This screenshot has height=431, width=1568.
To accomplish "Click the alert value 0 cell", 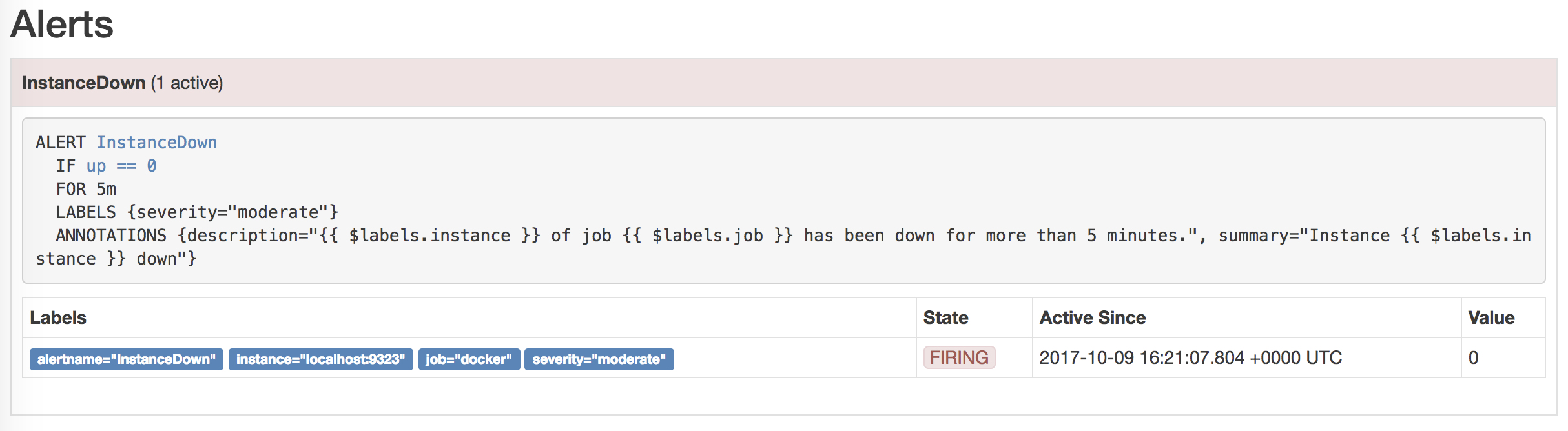I will point(1474,357).
